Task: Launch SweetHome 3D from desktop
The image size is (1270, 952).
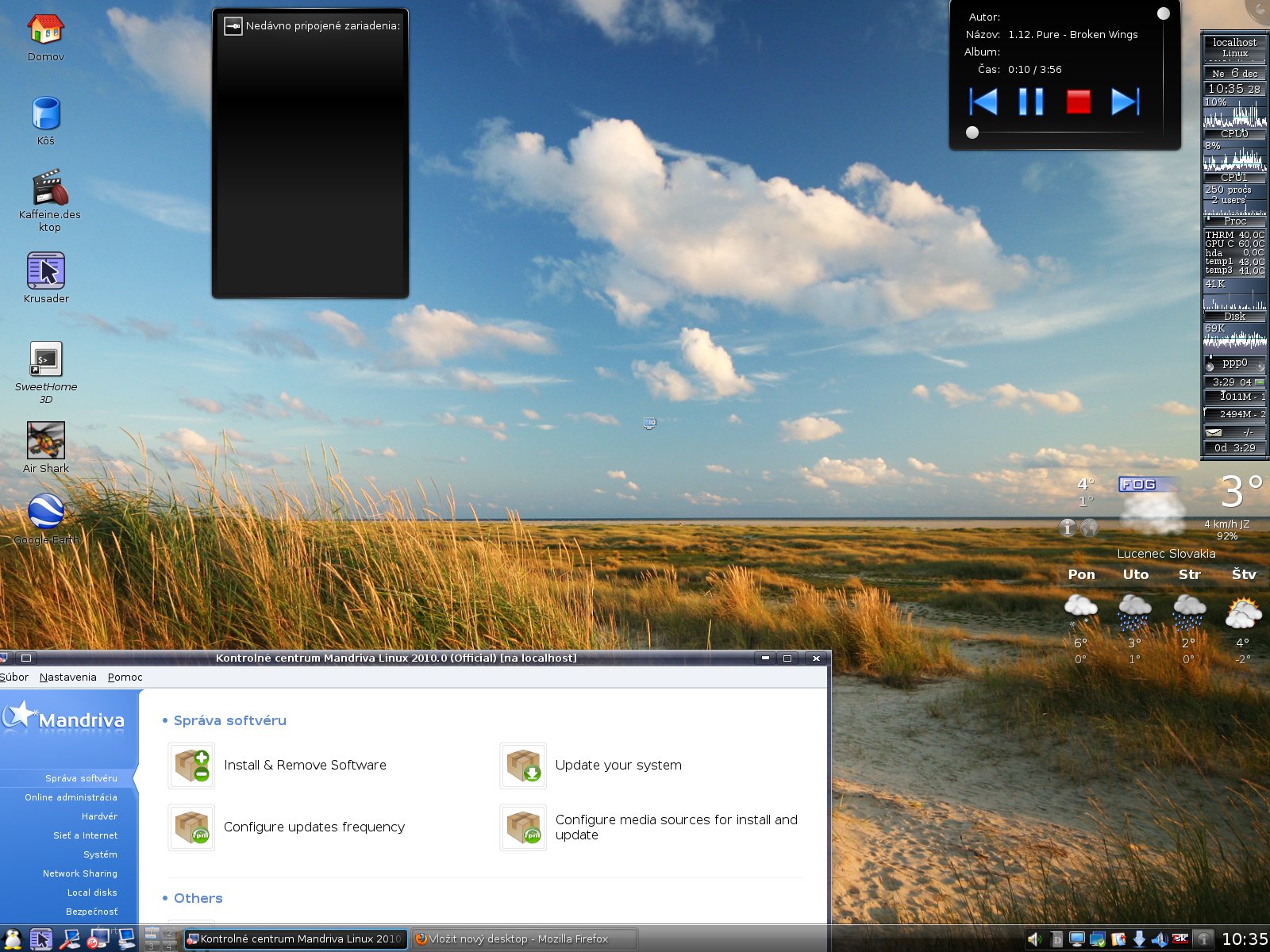Action: [x=46, y=359]
